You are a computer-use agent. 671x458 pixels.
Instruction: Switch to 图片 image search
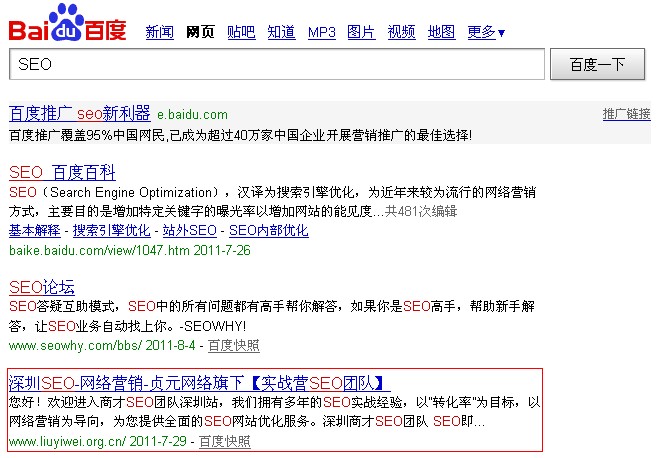pyautogui.click(x=361, y=32)
